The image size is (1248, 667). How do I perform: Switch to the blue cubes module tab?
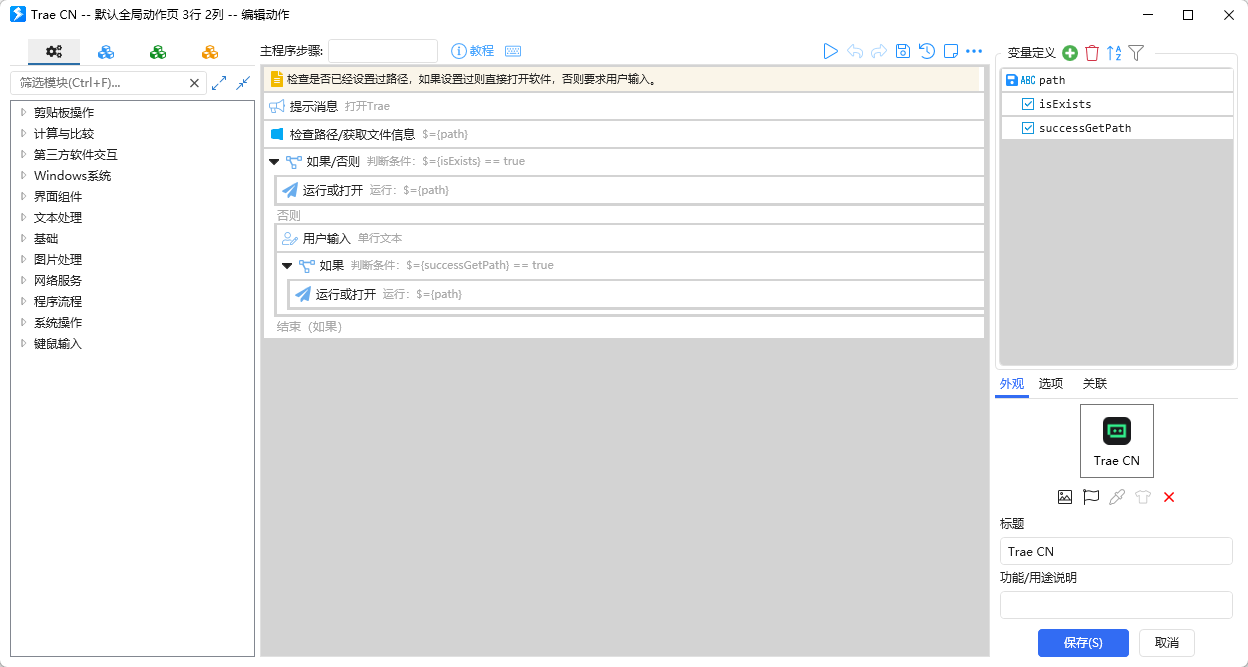106,52
